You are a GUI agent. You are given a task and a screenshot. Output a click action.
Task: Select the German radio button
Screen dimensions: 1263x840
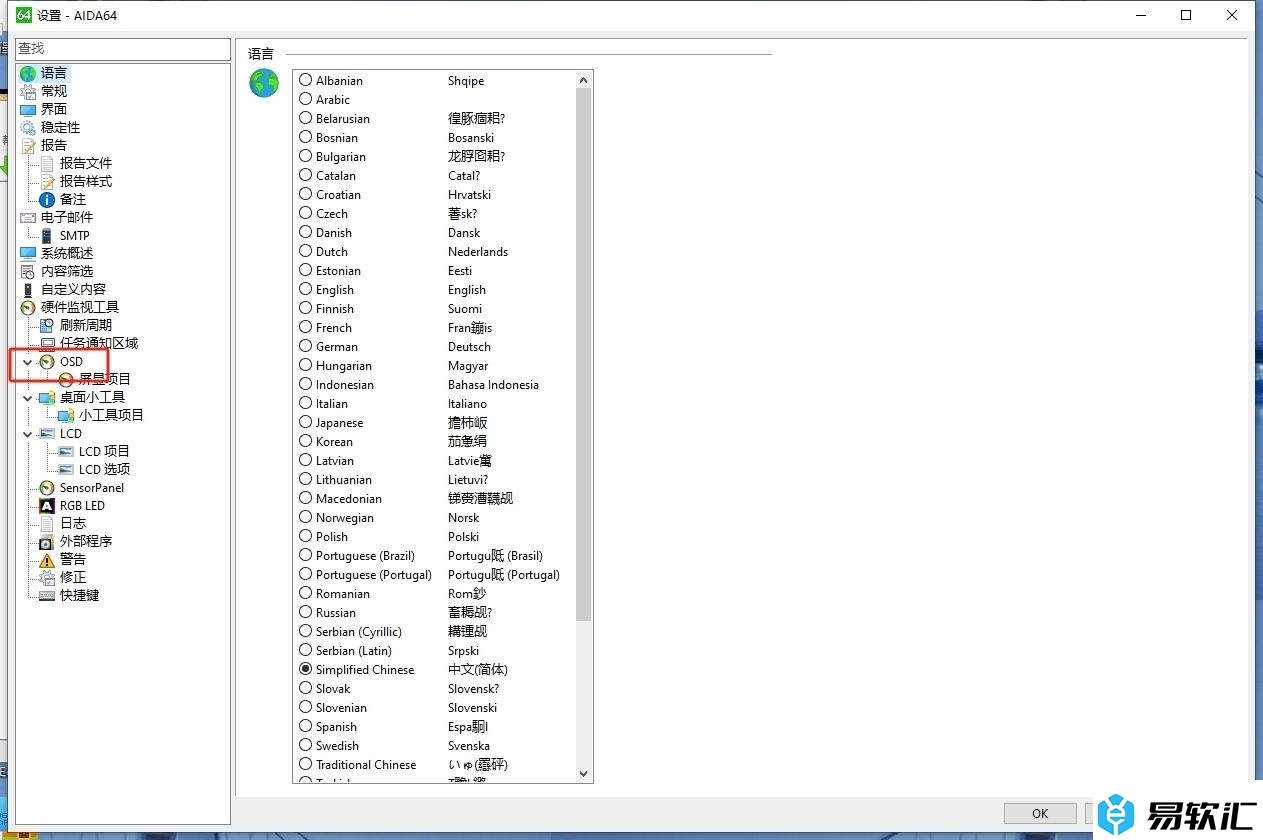tap(306, 346)
